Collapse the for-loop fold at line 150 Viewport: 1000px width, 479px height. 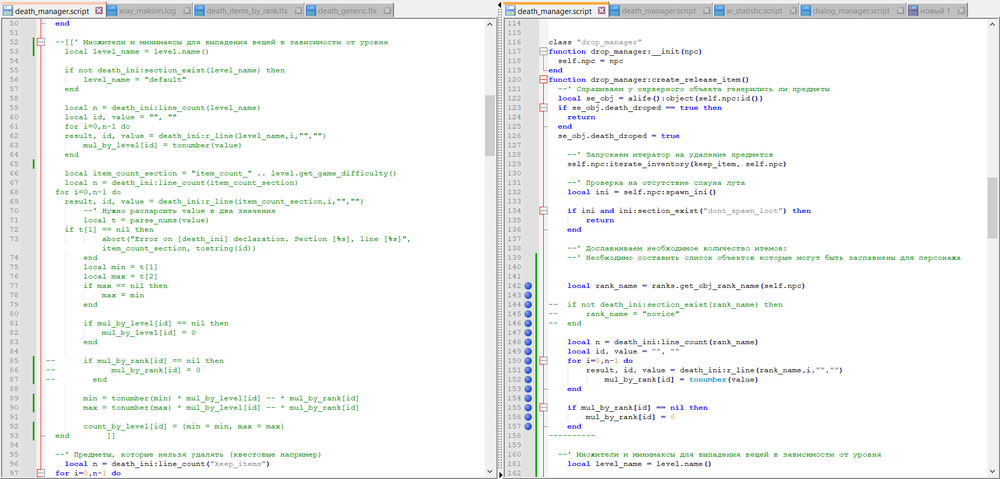pyautogui.click(x=543, y=360)
